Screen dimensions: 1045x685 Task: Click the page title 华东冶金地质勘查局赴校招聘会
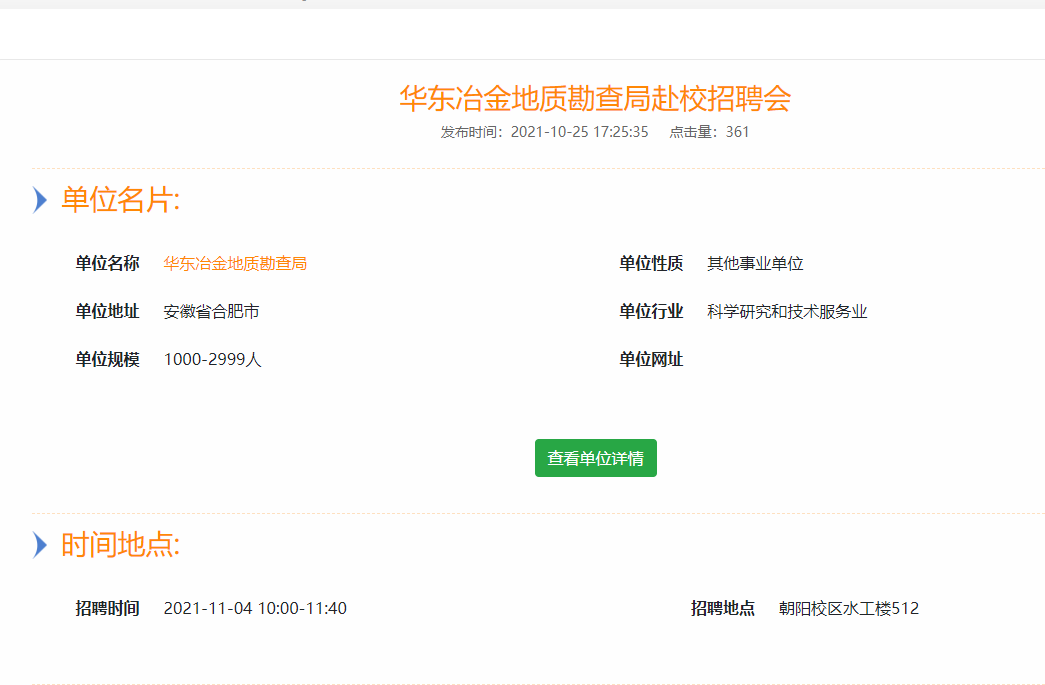(x=595, y=99)
